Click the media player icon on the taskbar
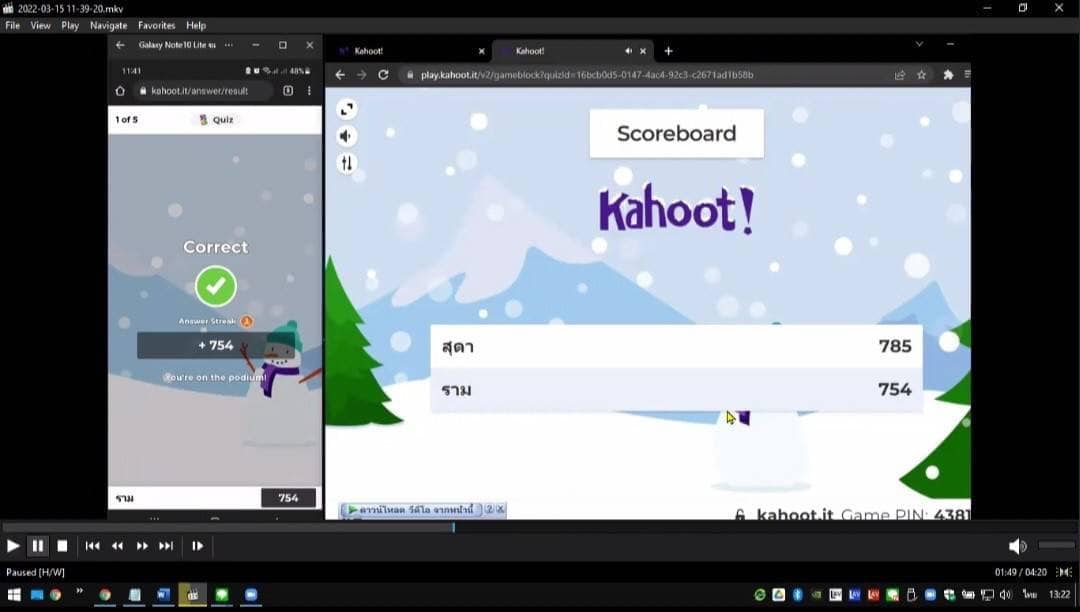The image size is (1080, 612). [193, 595]
